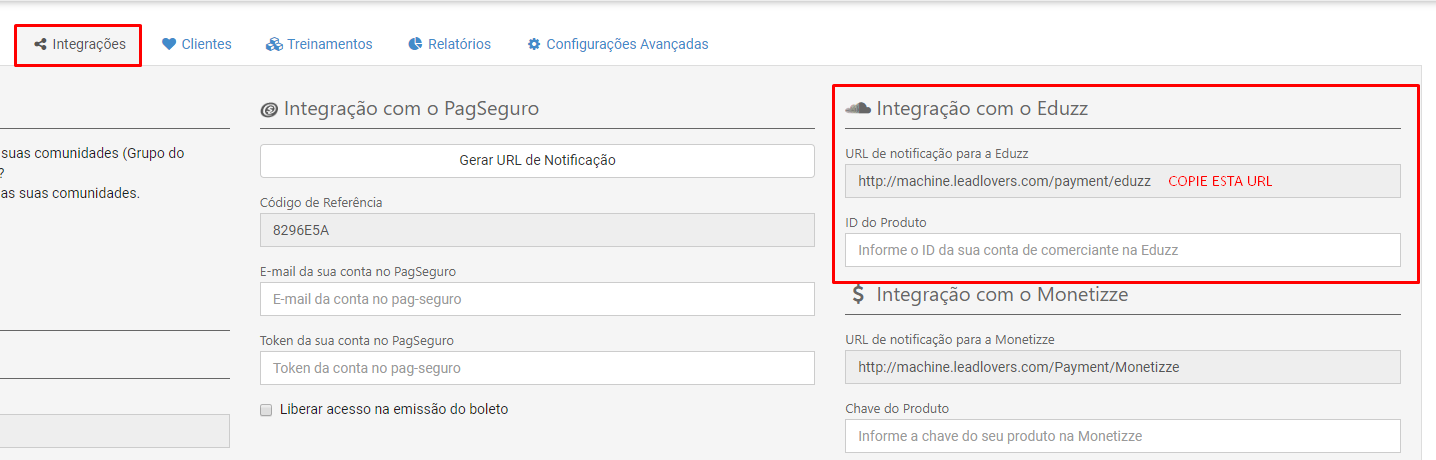The width and height of the screenshot is (1436, 460).
Task: Click 'E-mail da sua conta no PagSeguro' label
Action: (358, 271)
